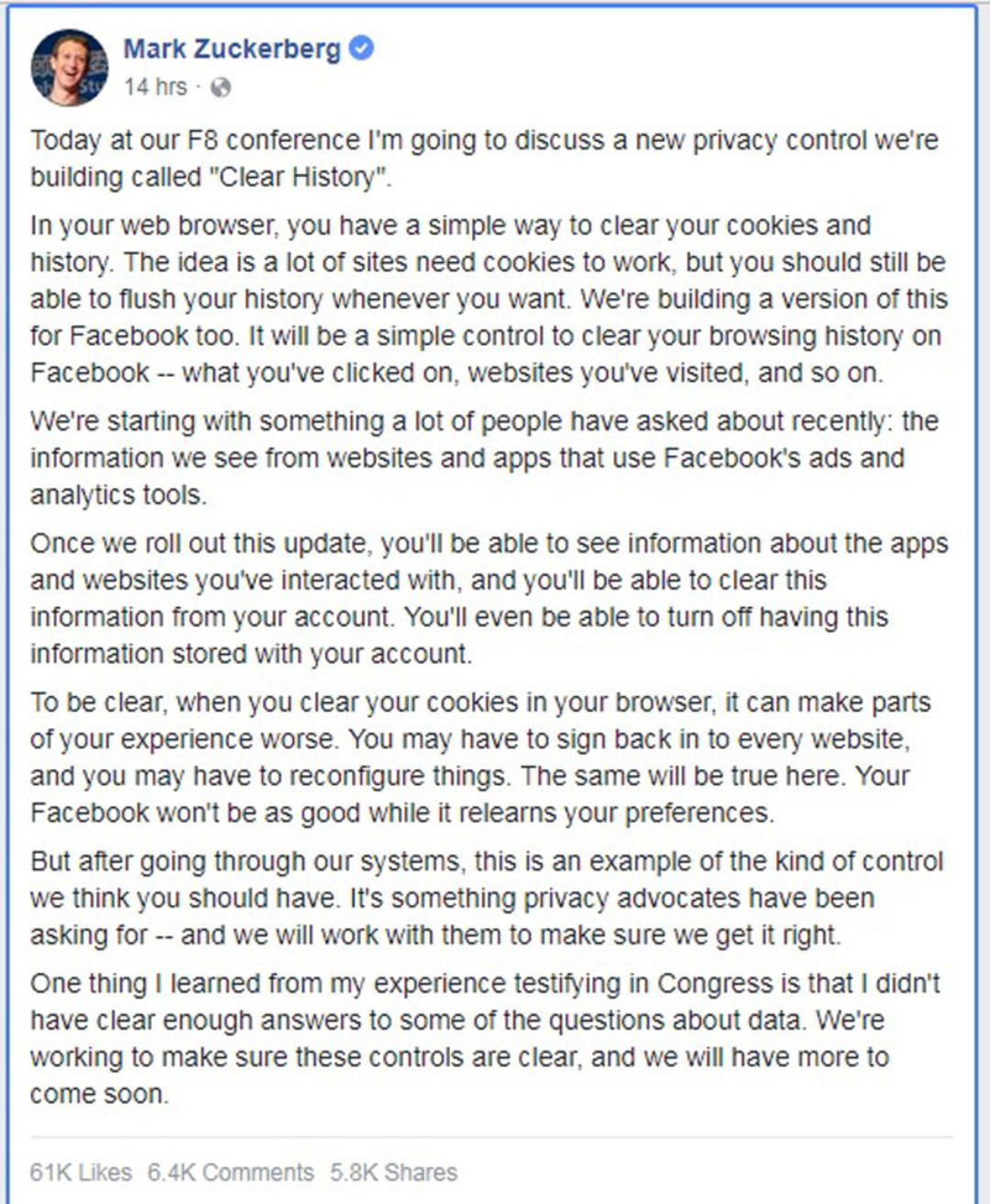Viewport: 990px width, 1204px height.
Task: Click paragraph starting "Once we roll out"
Action: point(489,598)
